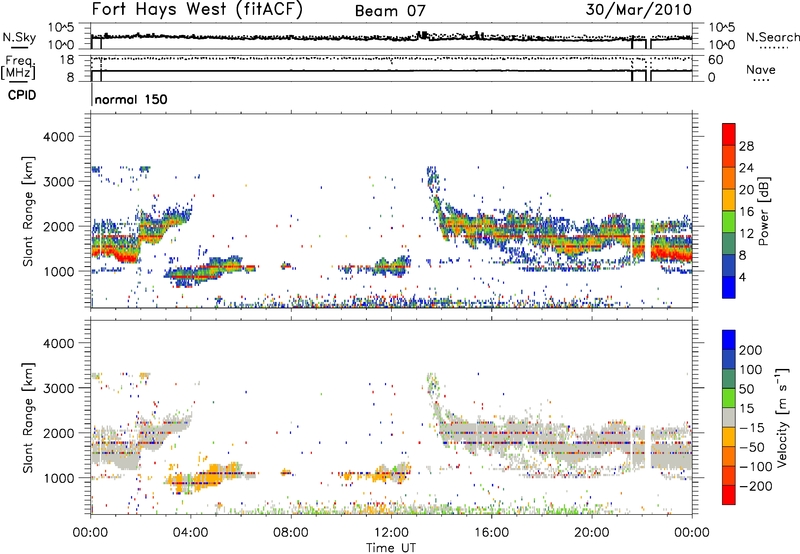This screenshot has height=554, width=800.
Task: Select the "3000" tick in the power panel
Action: [x=58, y=182]
